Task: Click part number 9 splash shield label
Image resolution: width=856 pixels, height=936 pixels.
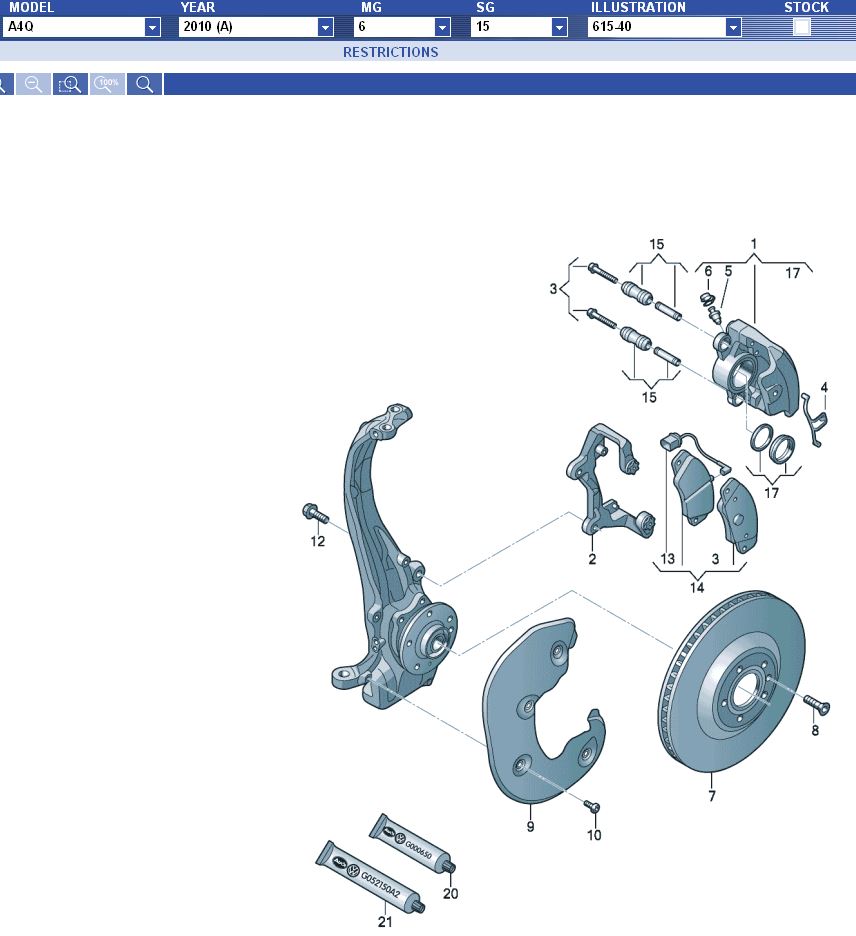Action: (530, 826)
